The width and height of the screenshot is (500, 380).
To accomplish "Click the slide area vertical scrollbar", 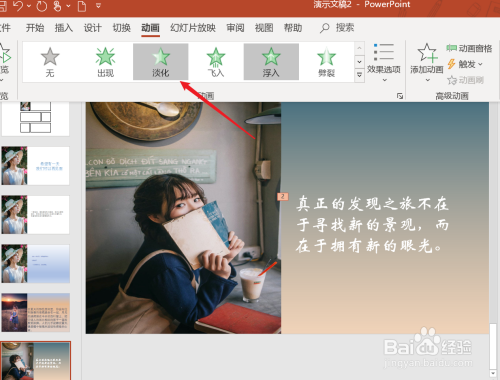I will tap(493, 346).
